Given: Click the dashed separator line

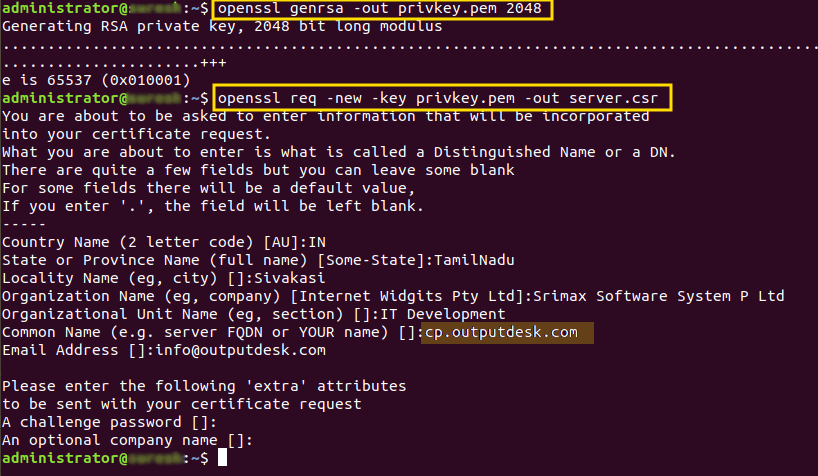Looking at the screenshot, I should click(24, 224).
